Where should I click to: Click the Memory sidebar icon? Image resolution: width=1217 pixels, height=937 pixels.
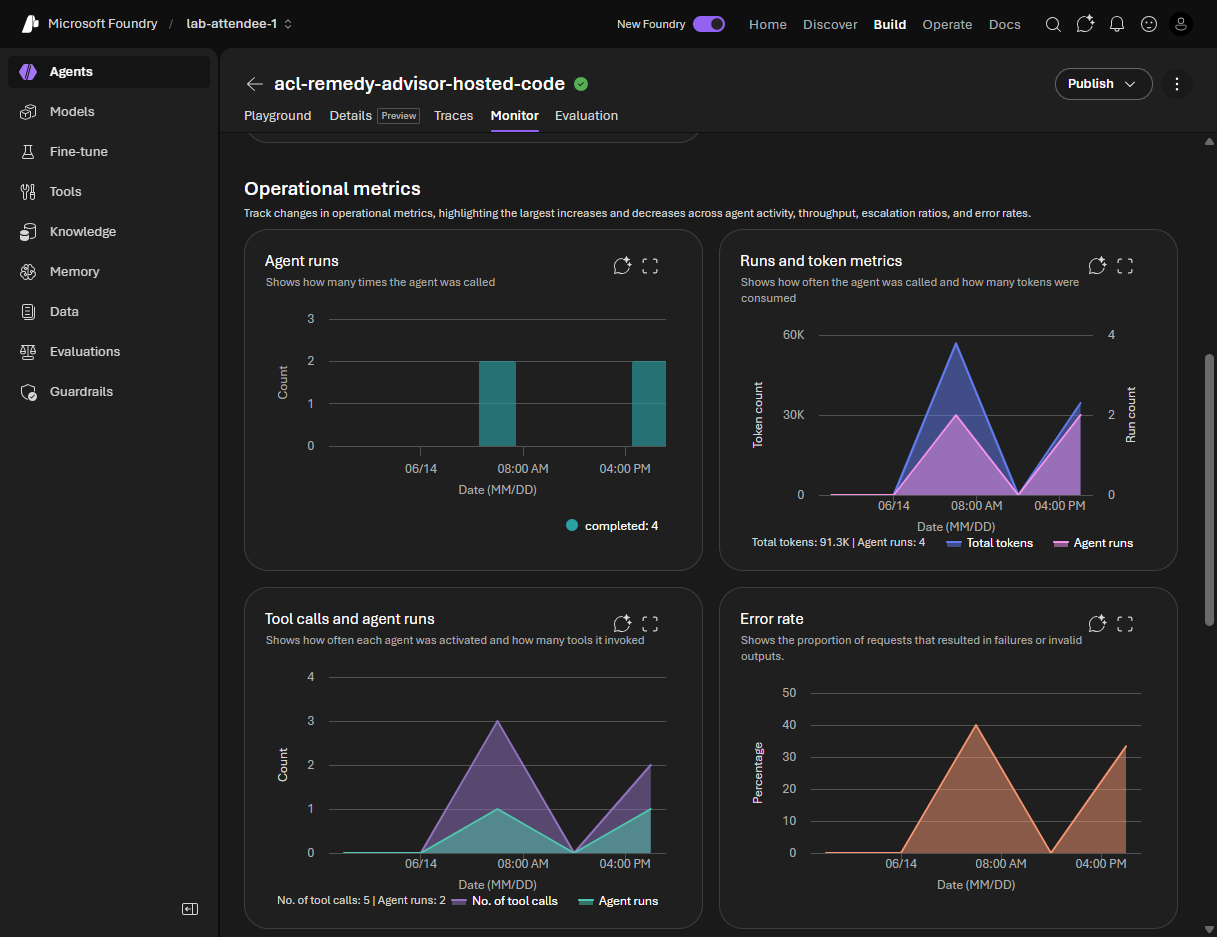(29, 272)
